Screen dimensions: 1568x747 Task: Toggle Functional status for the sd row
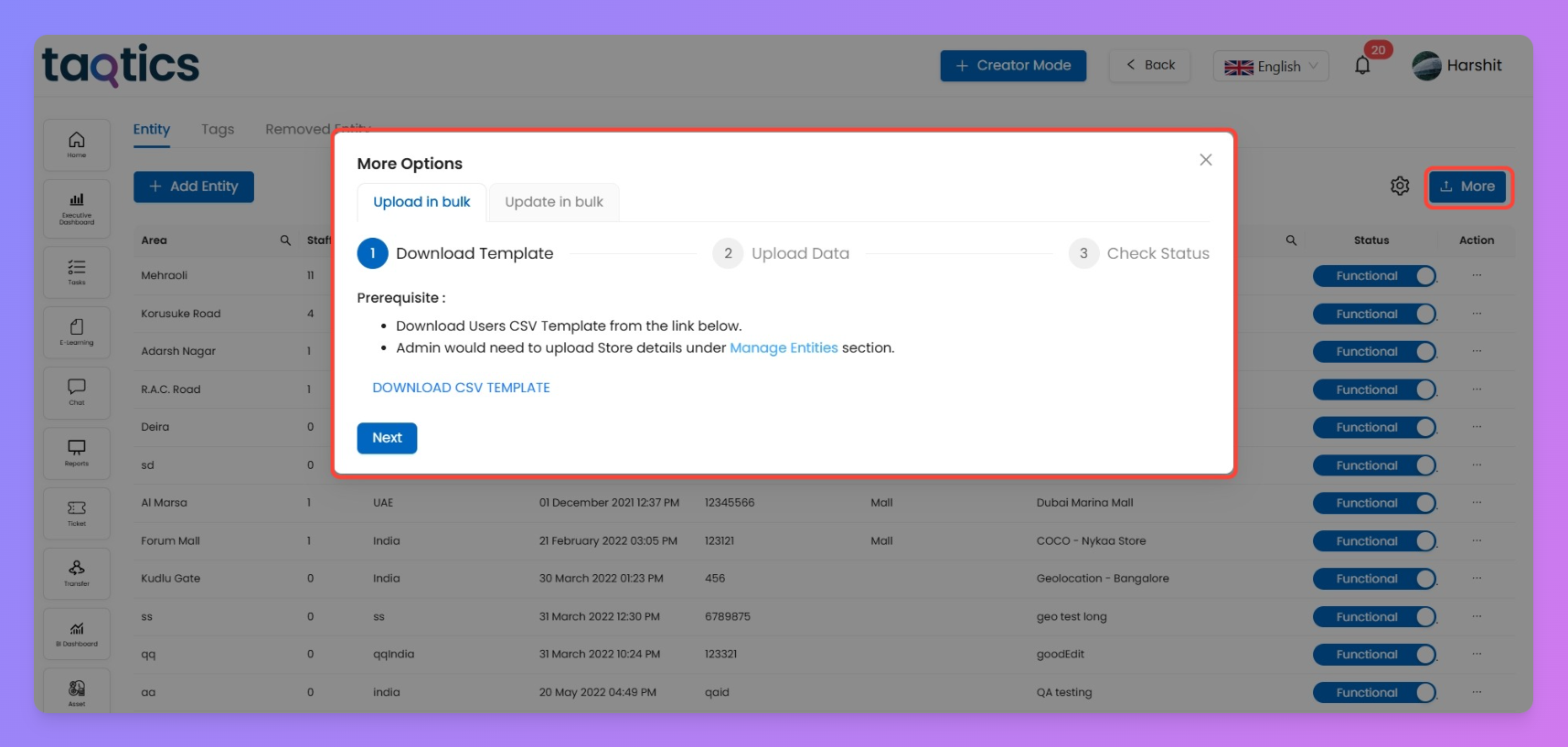(1374, 466)
